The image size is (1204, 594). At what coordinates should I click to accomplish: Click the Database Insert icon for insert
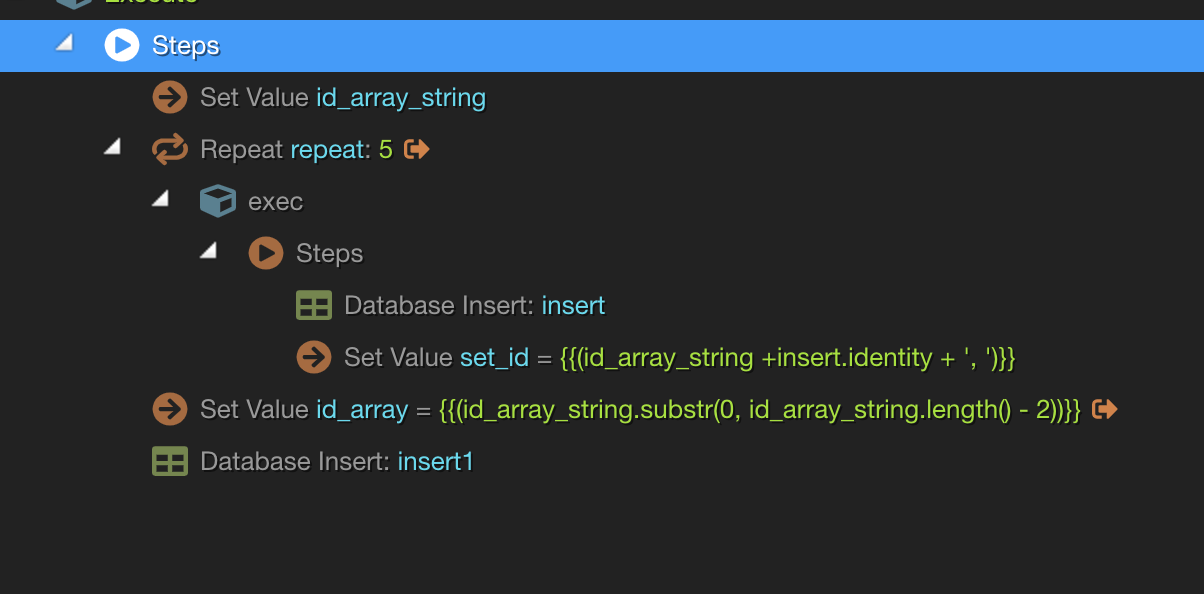point(313,305)
